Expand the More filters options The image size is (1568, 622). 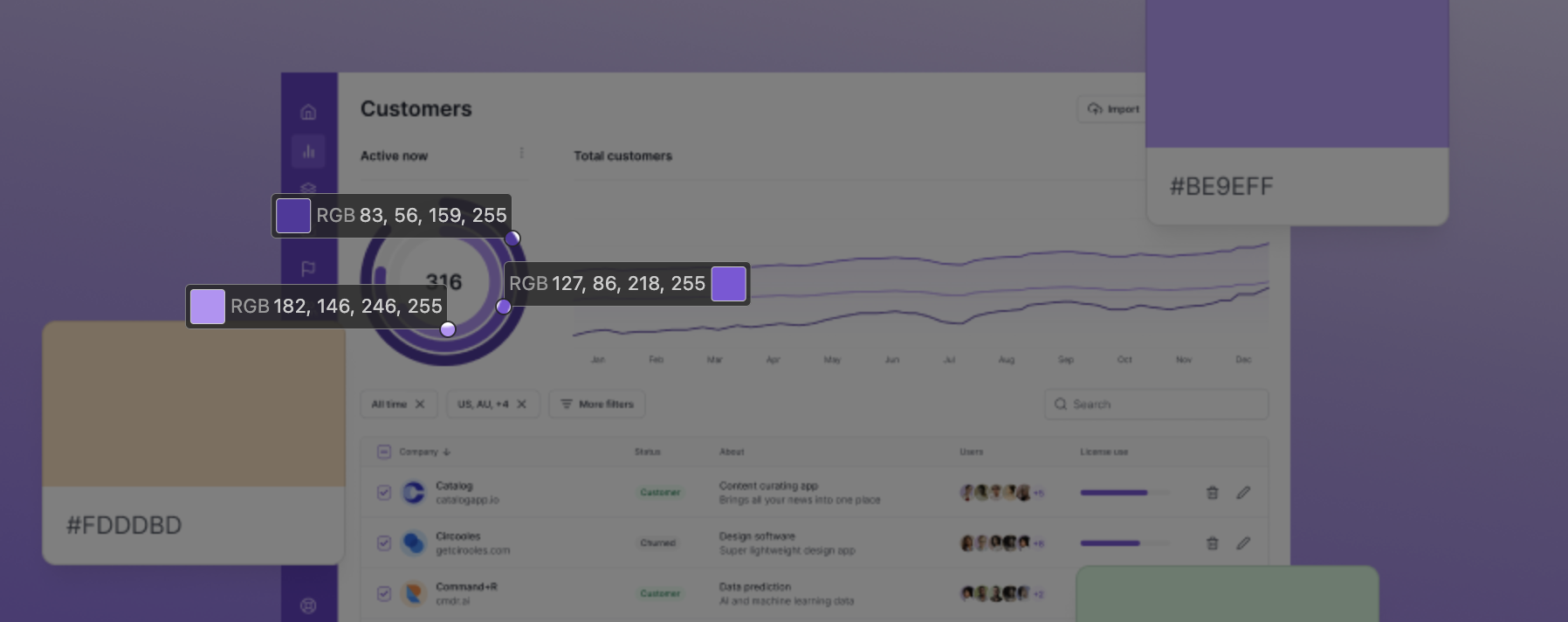[597, 404]
